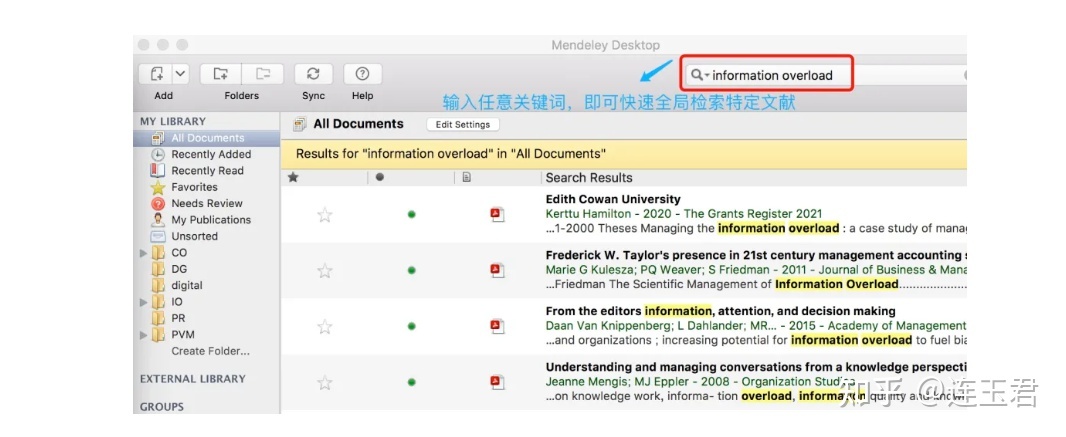
Task: Open PDF of Edith Cowan University entry
Action: (x=497, y=214)
